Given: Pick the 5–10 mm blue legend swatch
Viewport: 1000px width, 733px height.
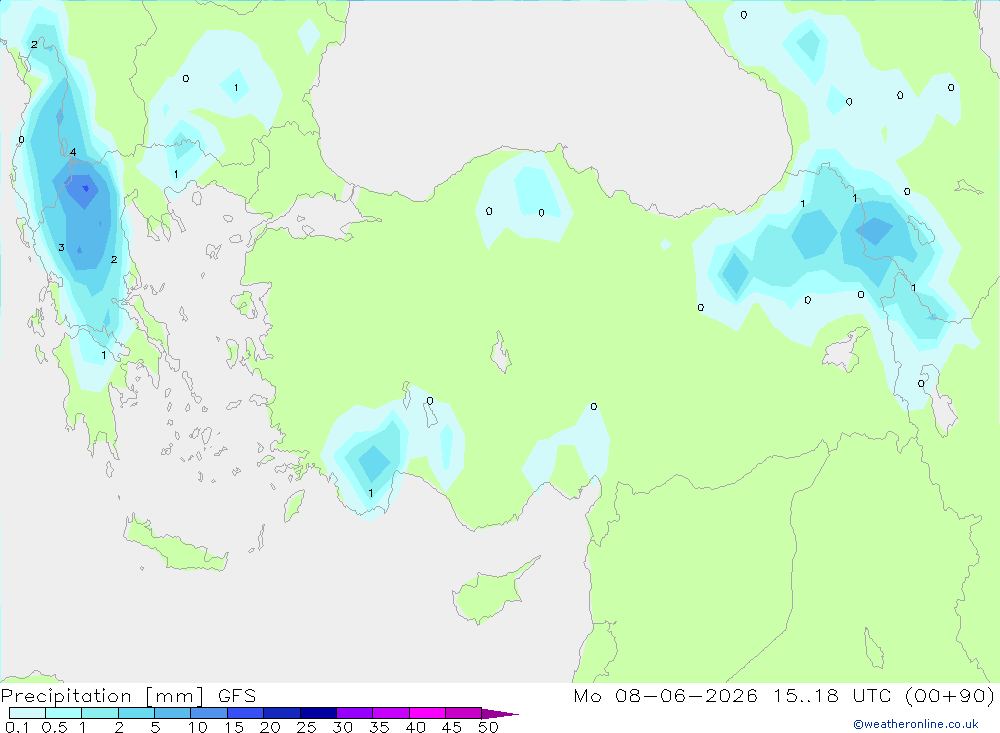Looking at the screenshot, I should pos(173,713).
